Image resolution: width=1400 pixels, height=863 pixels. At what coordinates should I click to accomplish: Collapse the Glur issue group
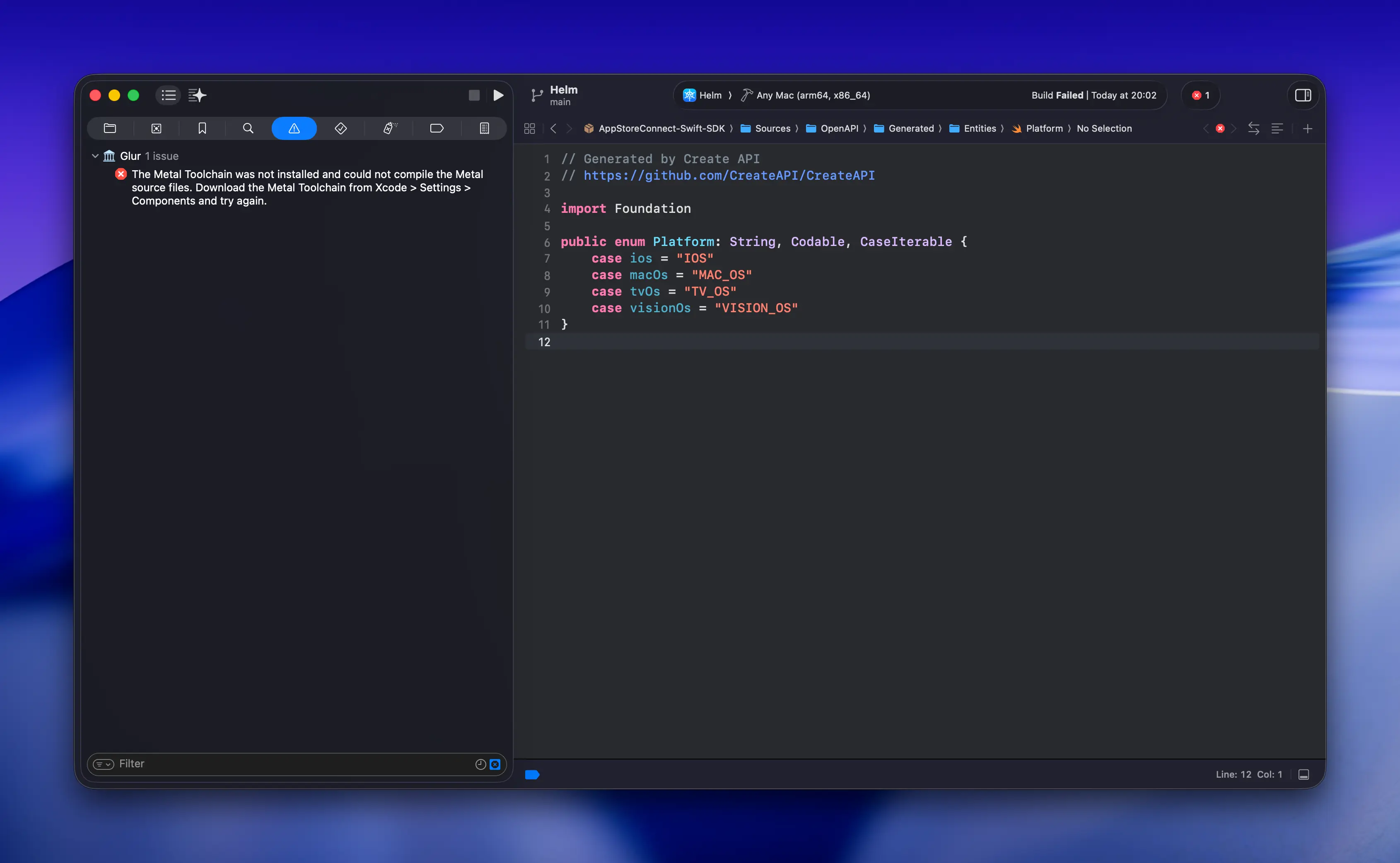95,156
